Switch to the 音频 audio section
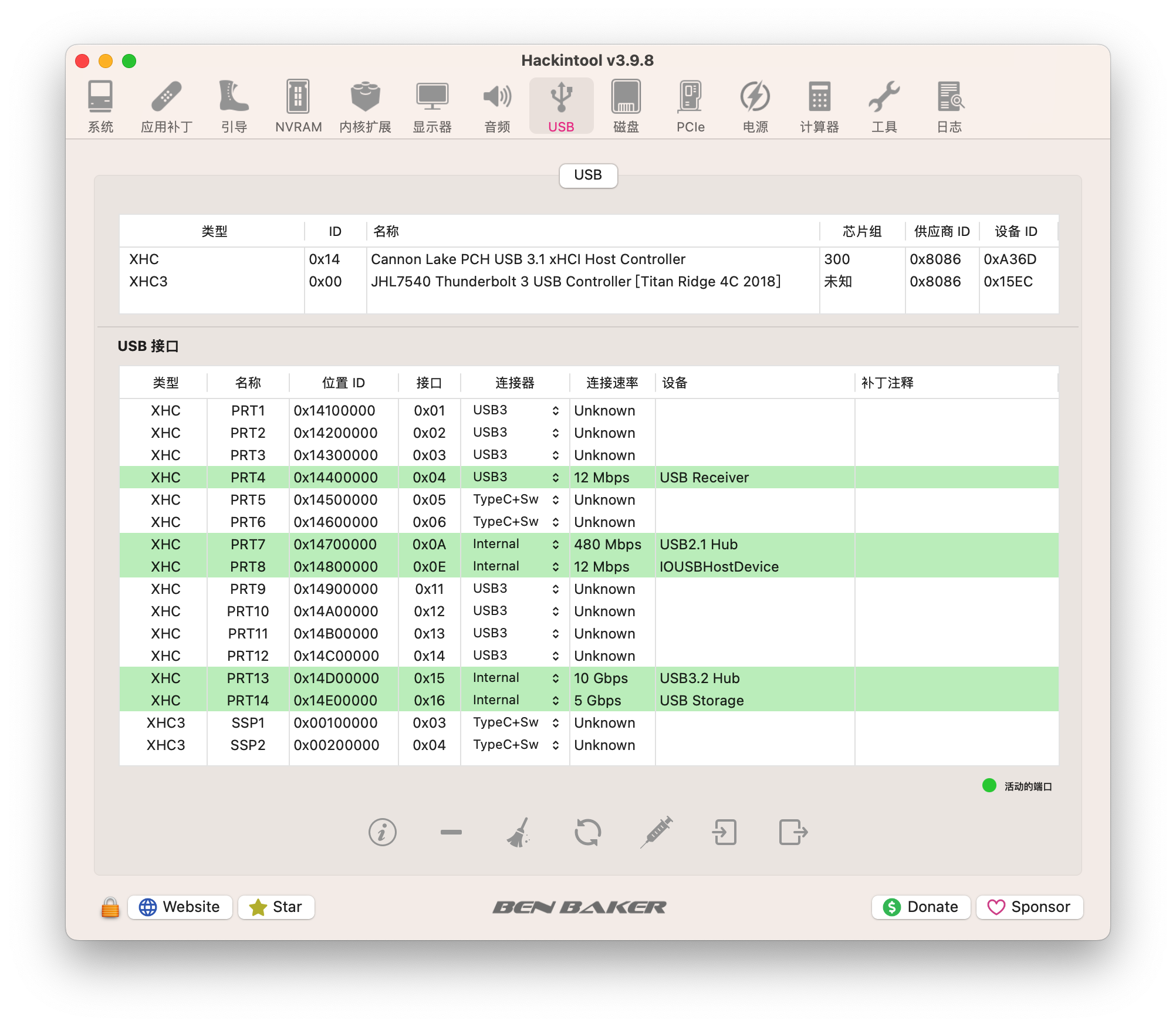The height and width of the screenshot is (1027, 1176). (x=497, y=107)
